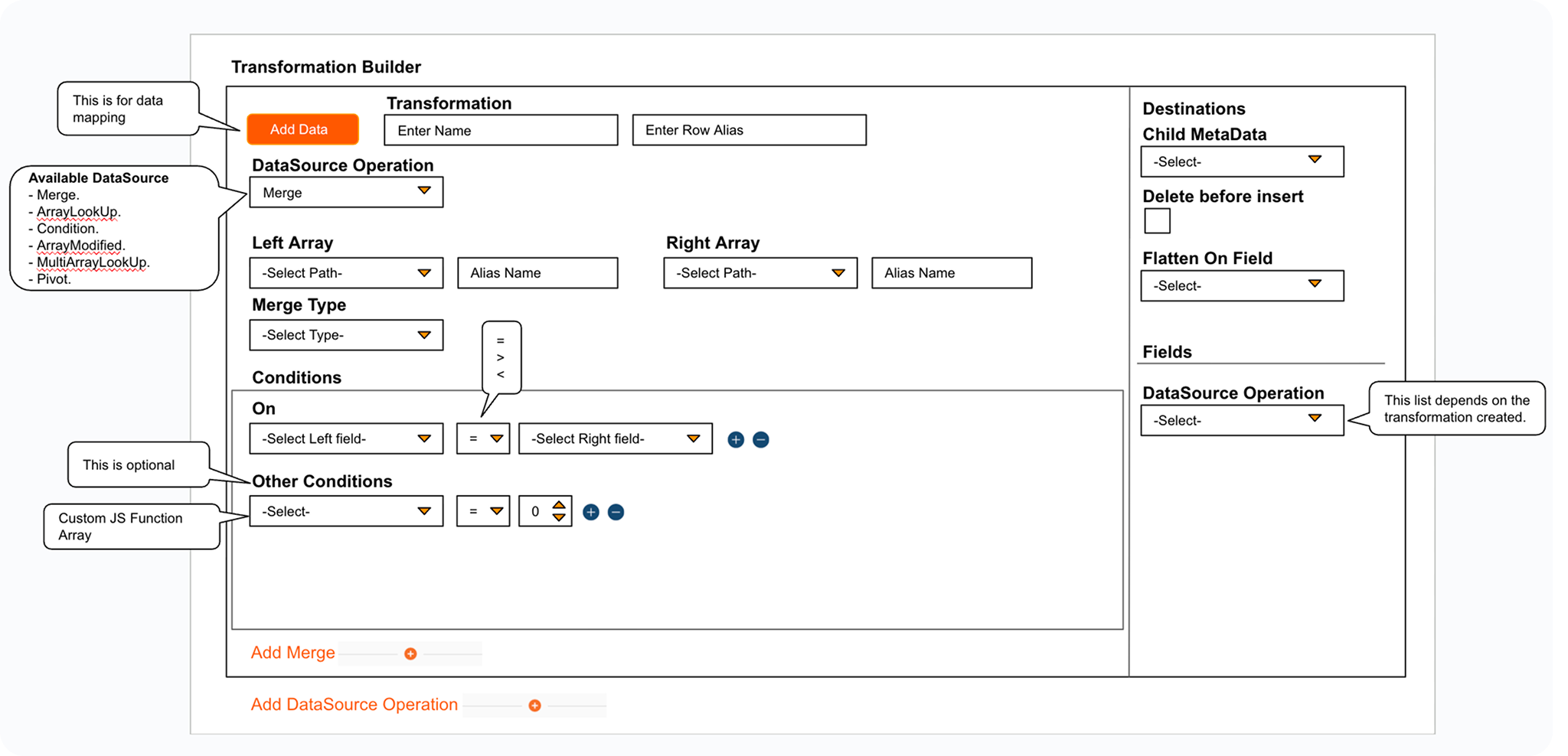The height and width of the screenshot is (756, 1568).
Task: Click plus icon in Other Conditions row
Action: click(x=591, y=512)
